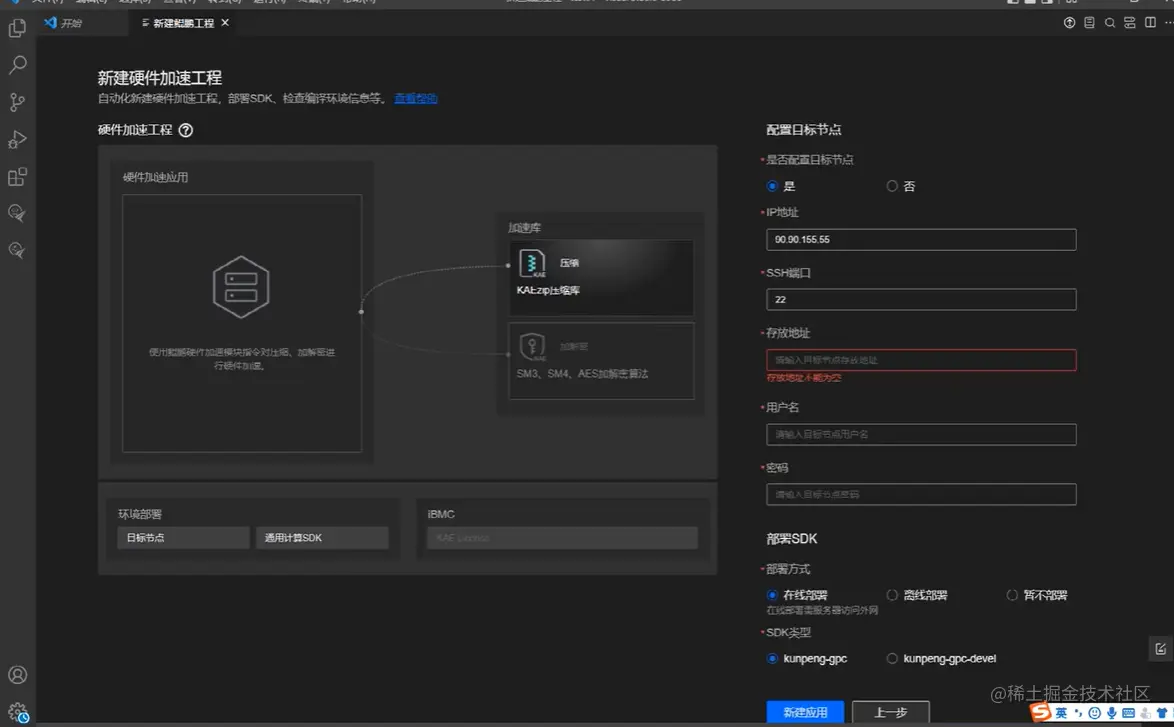Click the iBMC label
Image resolution: width=1174 pixels, height=727 pixels.
pyautogui.click(x=441, y=514)
